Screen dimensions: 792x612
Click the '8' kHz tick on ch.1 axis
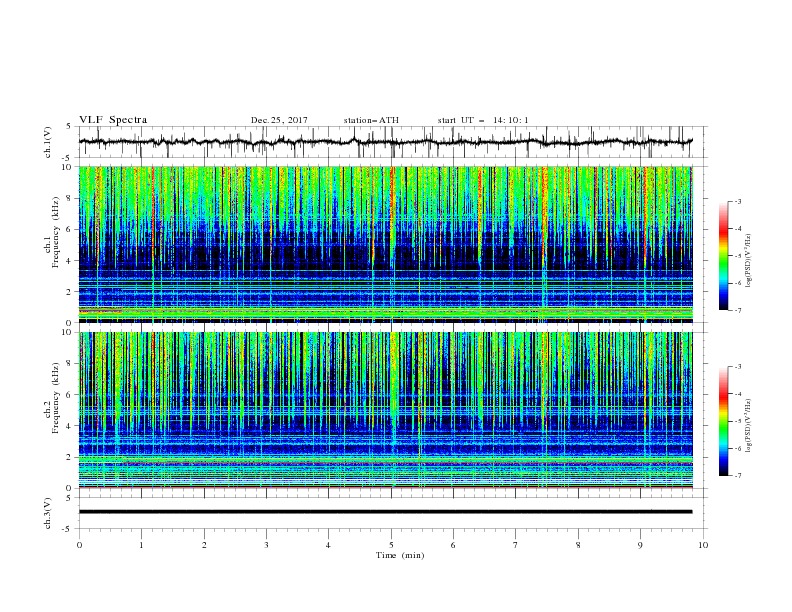click(x=71, y=198)
